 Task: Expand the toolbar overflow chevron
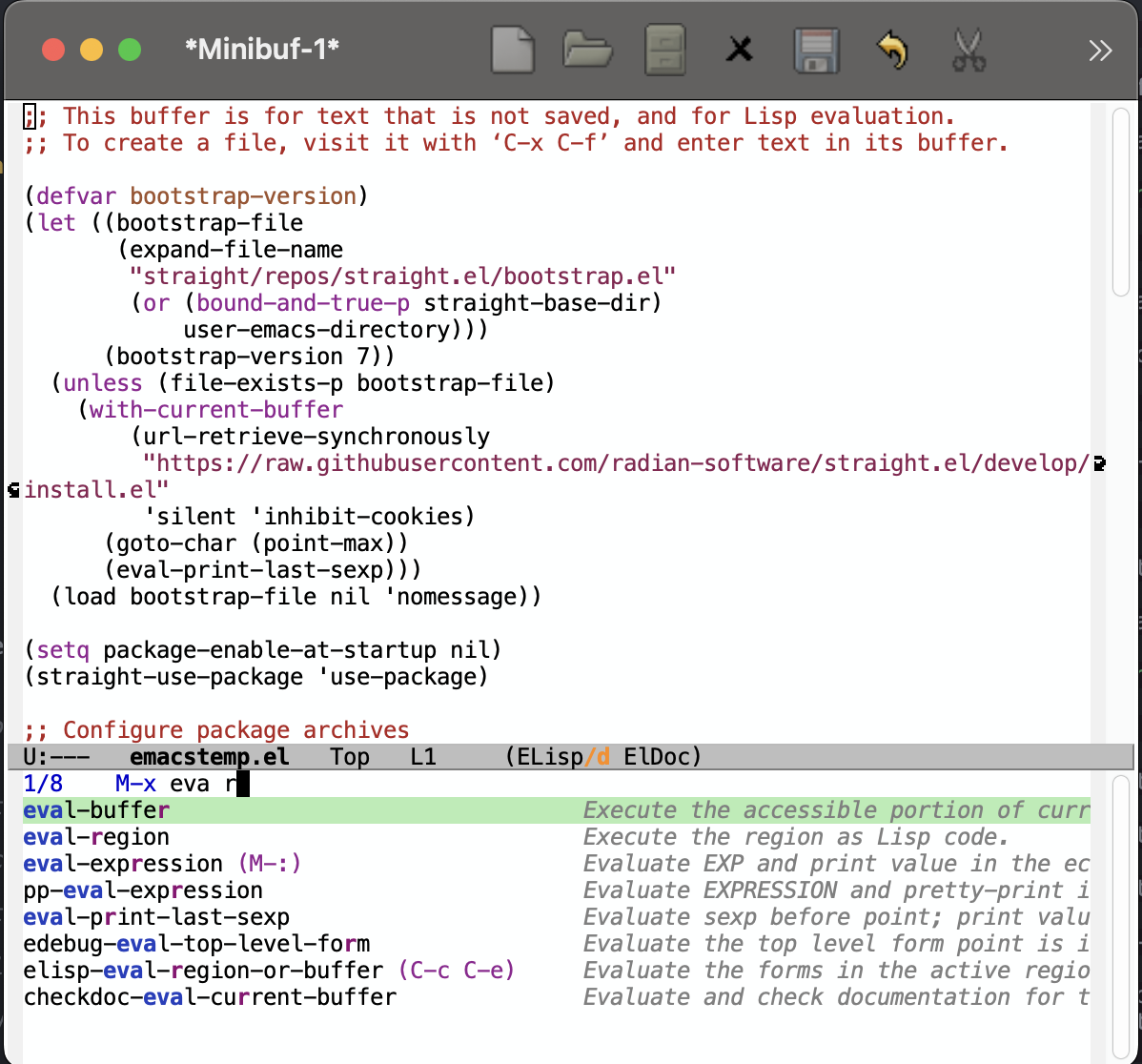tap(1100, 51)
